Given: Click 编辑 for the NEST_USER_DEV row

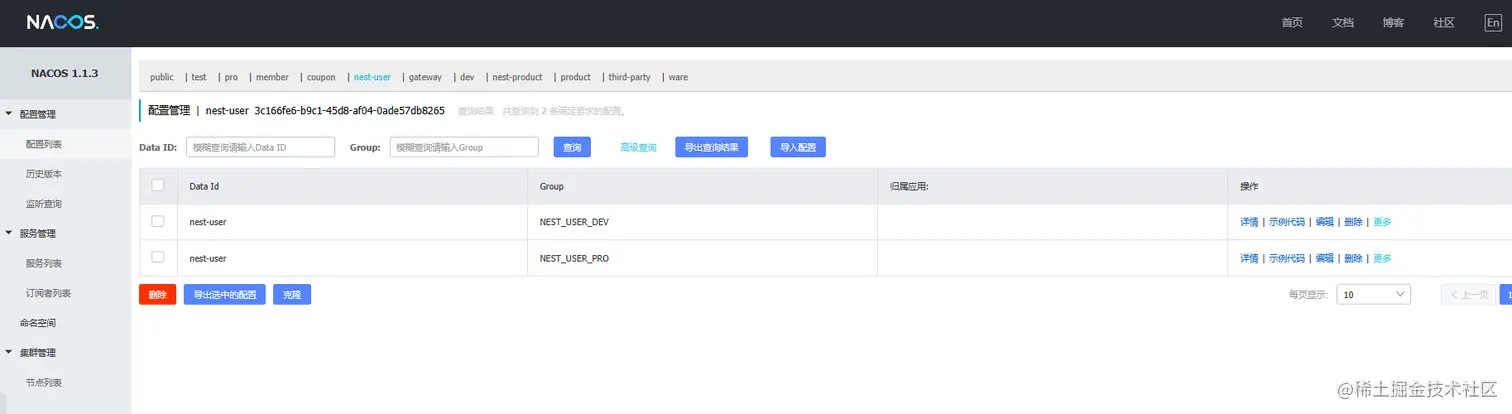Looking at the screenshot, I should (x=1324, y=222).
